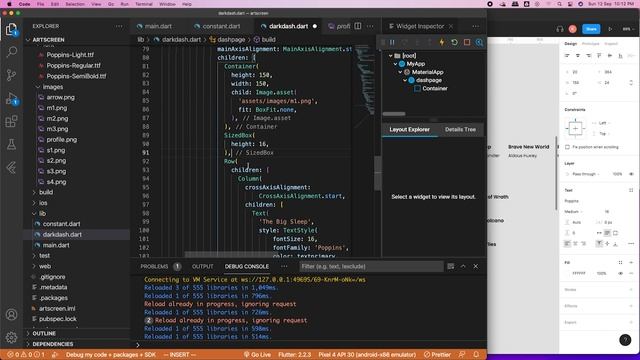Split the editor to the right
This screenshot has height=360, width=640.
(358, 26)
